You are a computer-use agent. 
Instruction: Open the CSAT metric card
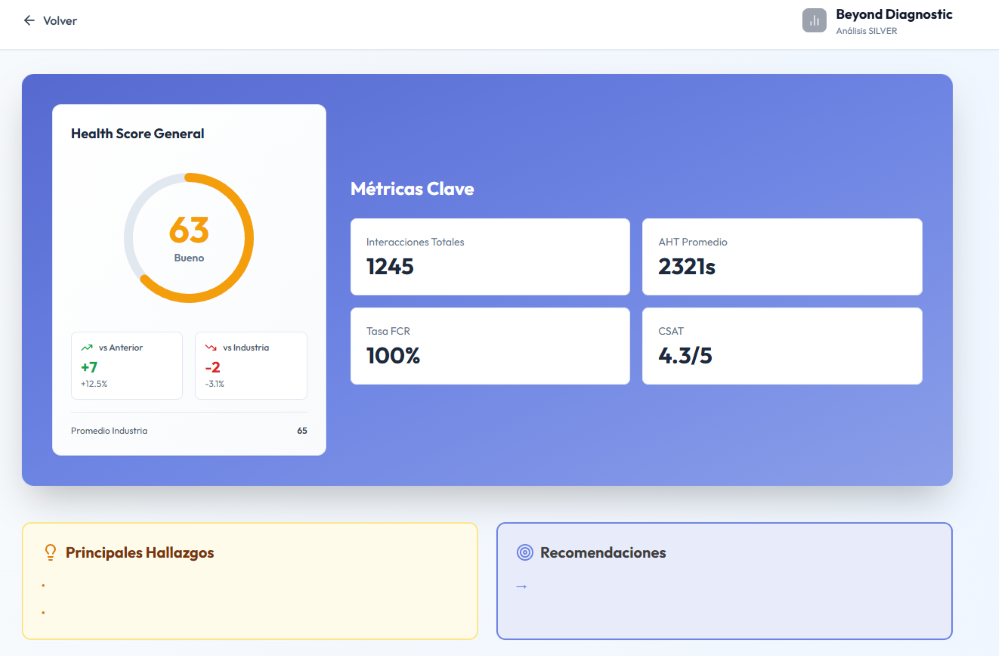(782, 346)
